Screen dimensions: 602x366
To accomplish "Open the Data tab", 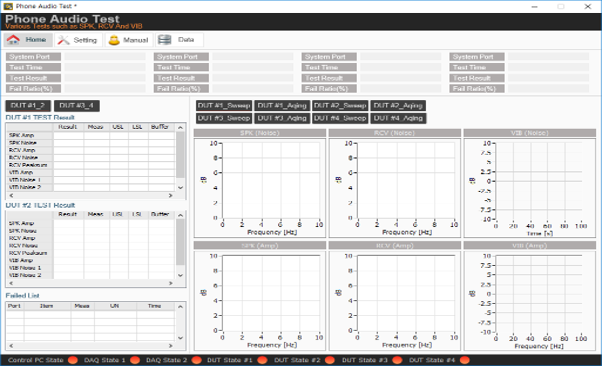I will (x=179, y=40).
